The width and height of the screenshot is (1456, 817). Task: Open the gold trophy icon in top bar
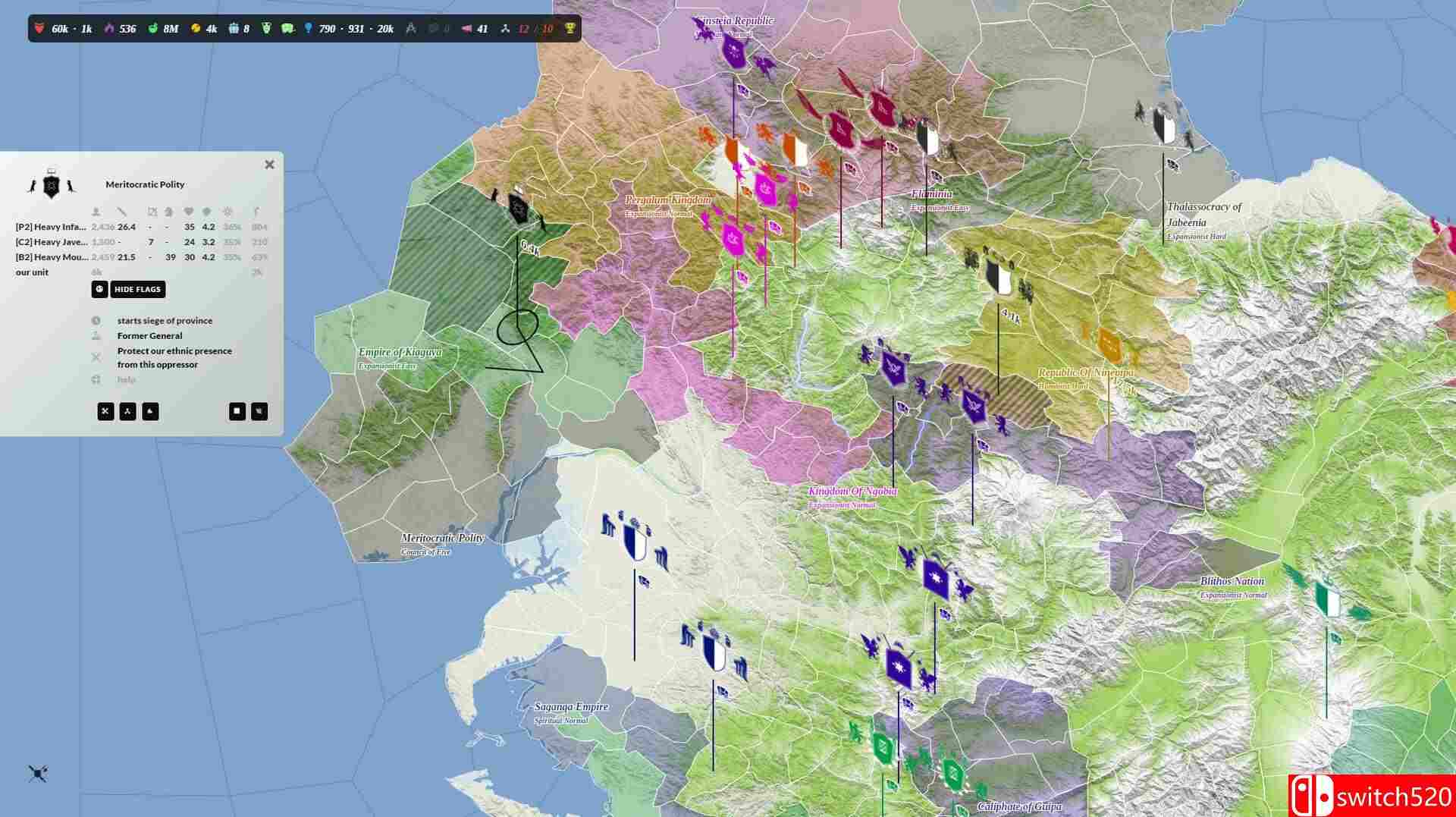[x=570, y=29]
